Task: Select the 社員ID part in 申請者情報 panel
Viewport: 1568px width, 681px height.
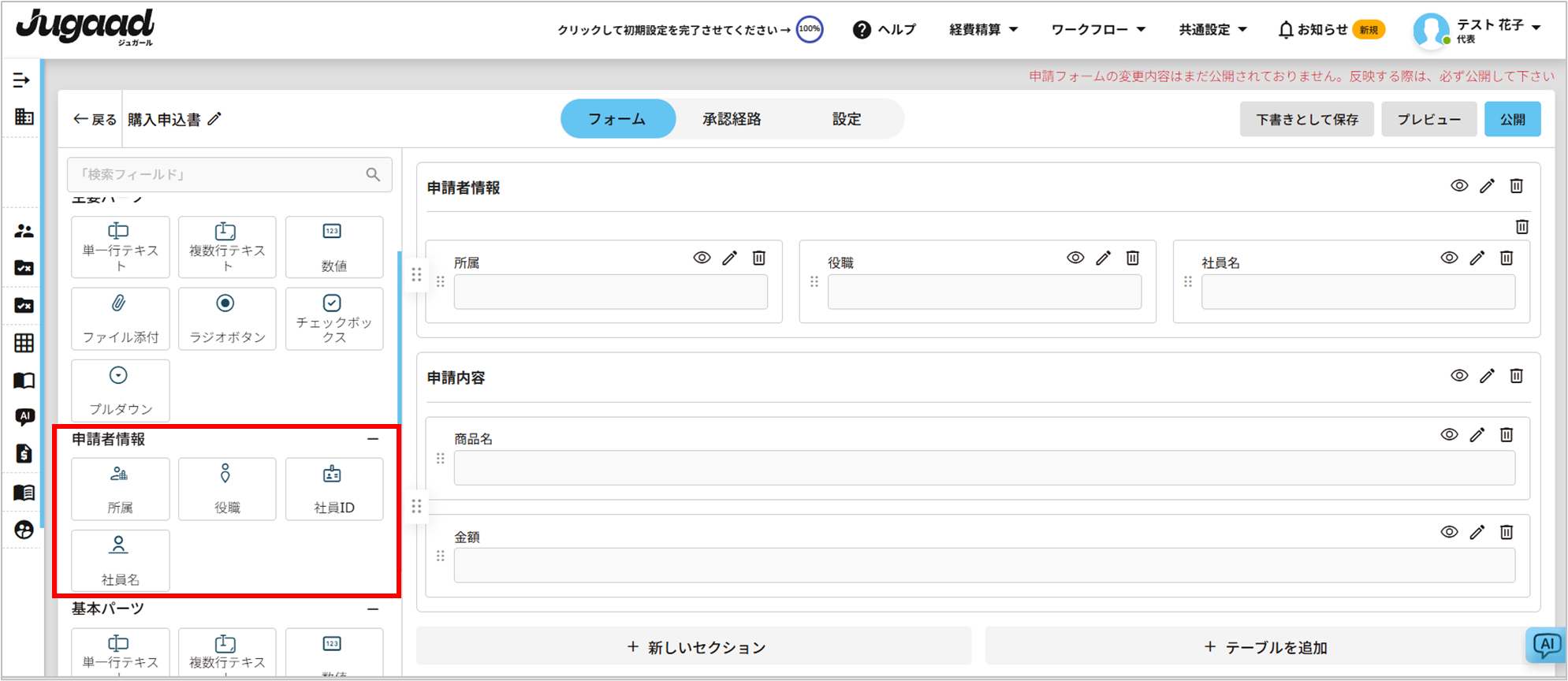Action: 333,489
